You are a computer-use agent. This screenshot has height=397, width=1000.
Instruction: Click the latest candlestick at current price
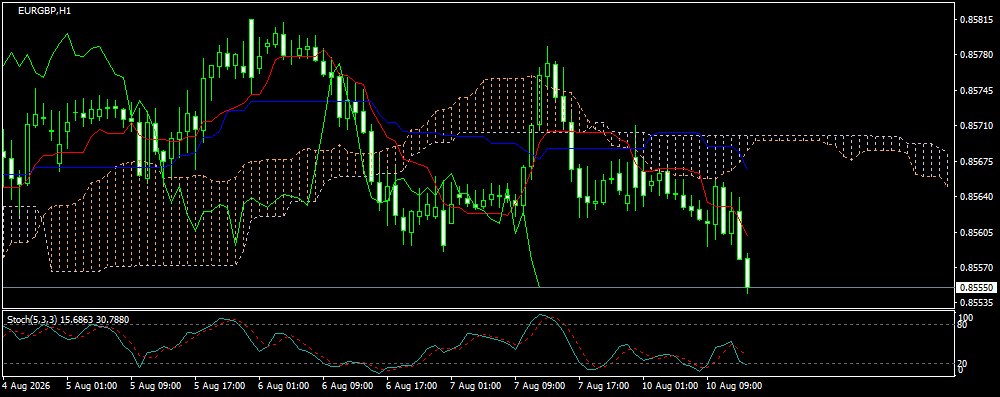point(747,273)
